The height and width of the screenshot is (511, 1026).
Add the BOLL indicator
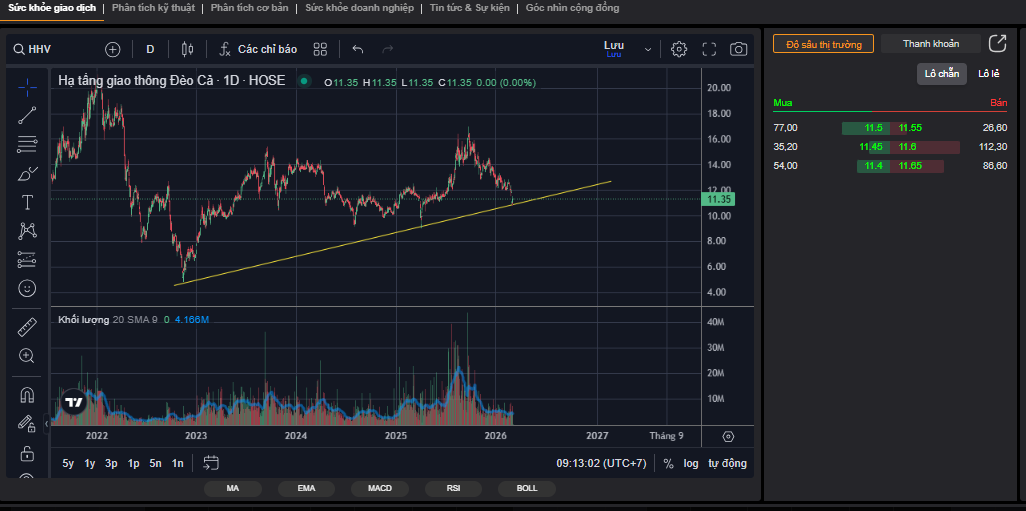click(x=527, y=488)
